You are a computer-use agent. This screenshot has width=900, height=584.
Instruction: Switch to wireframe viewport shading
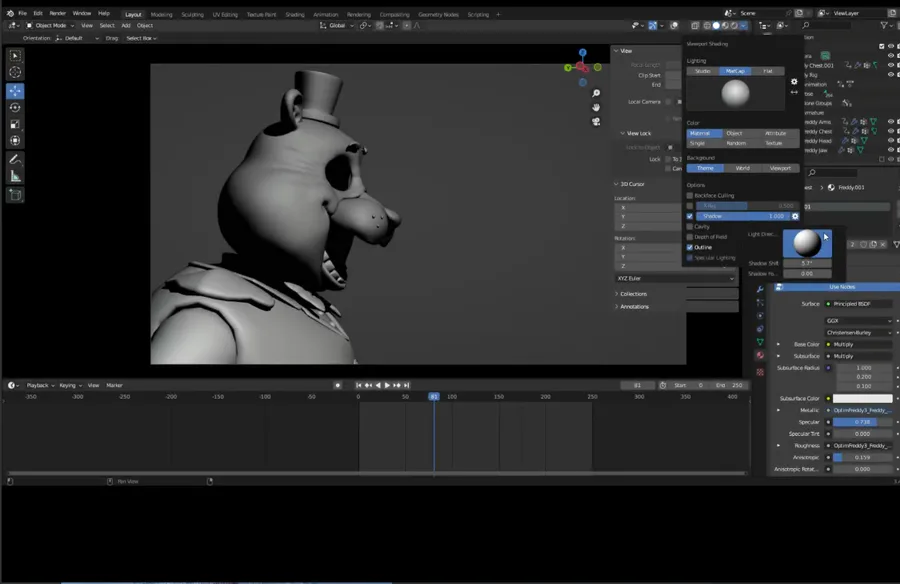coord(707,26)
